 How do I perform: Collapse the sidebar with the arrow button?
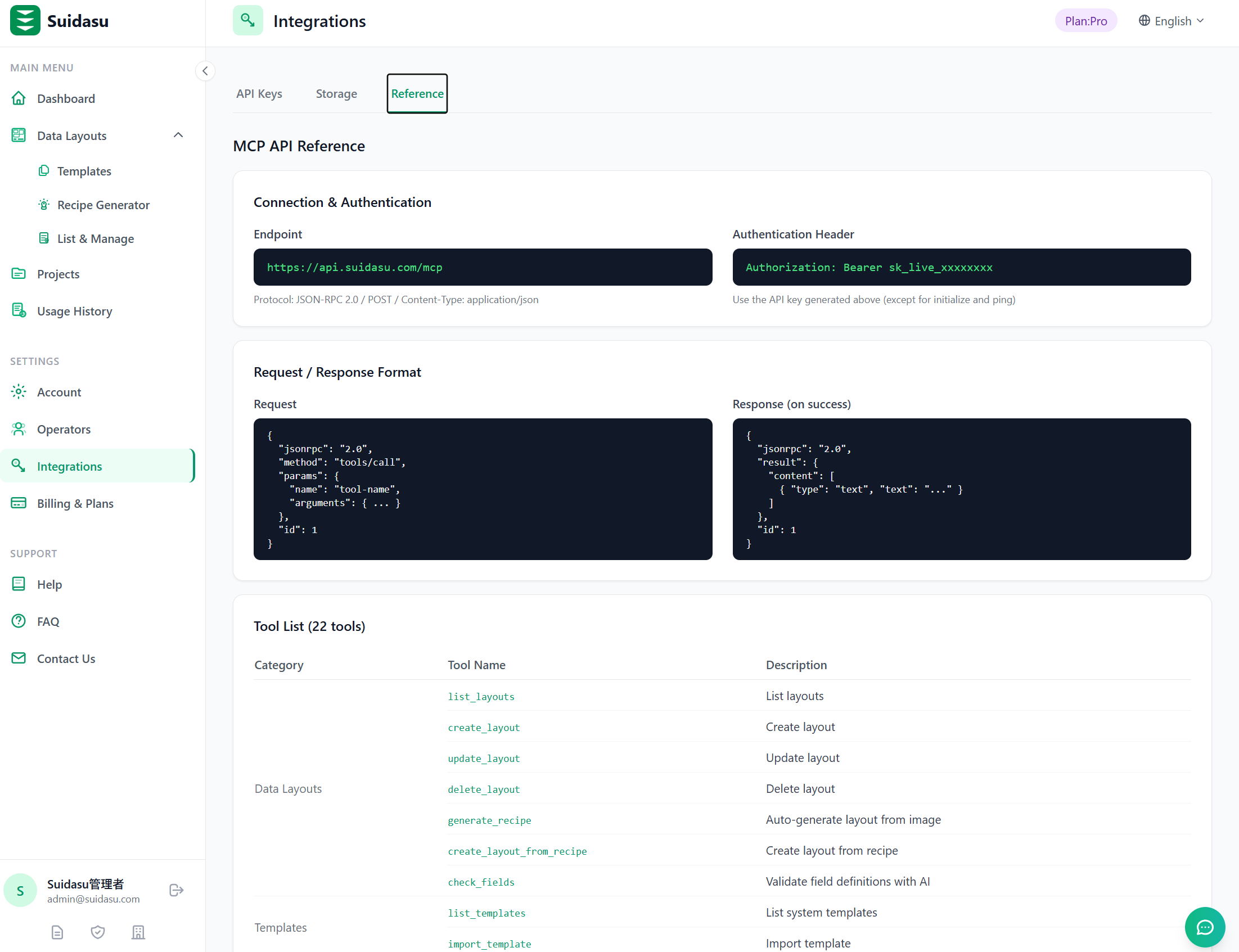pos(205,71)
